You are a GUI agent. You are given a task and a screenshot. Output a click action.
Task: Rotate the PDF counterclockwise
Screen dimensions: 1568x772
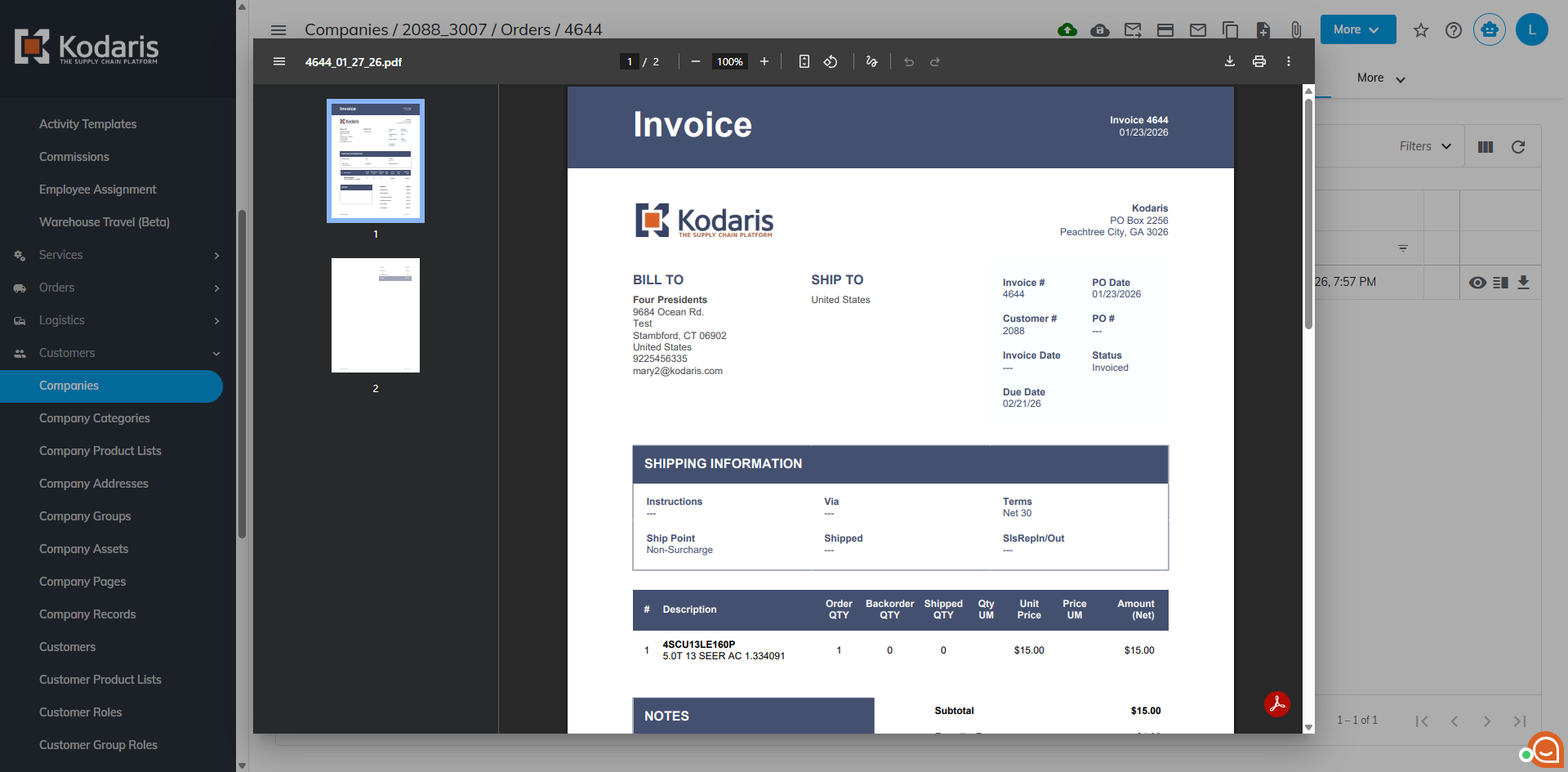(x=831, y=61)
